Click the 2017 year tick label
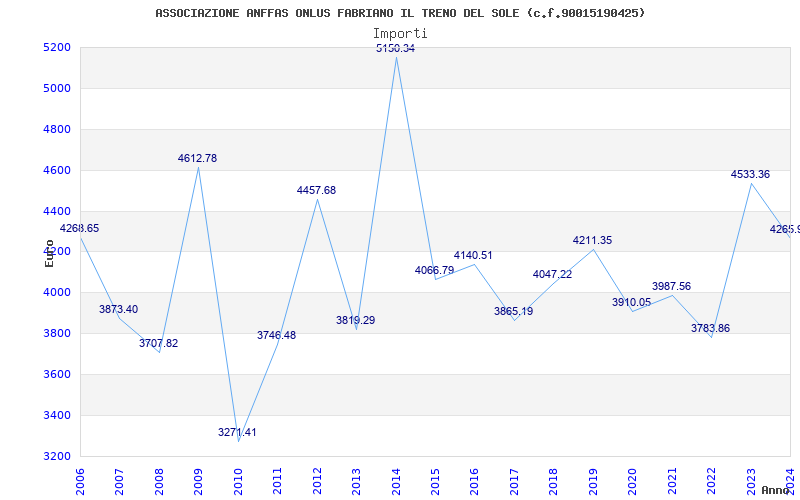 (515, 482)
